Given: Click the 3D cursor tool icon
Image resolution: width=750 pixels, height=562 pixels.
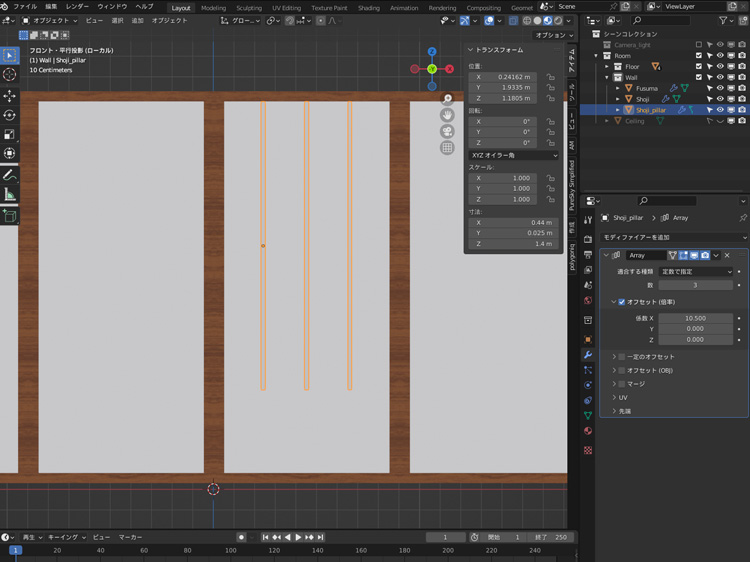Looking at the screenshot, I should pyautogui.click(x=10, y=74).
